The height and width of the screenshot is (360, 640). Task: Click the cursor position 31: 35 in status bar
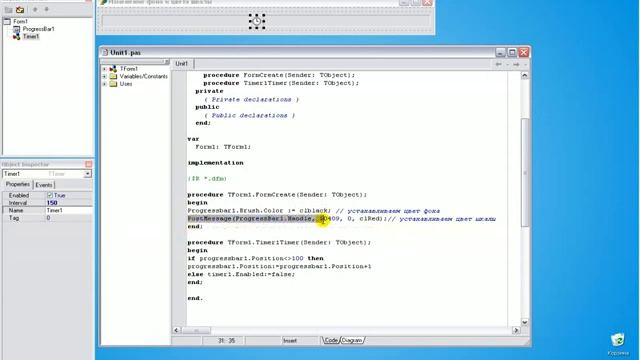point(226,340)
